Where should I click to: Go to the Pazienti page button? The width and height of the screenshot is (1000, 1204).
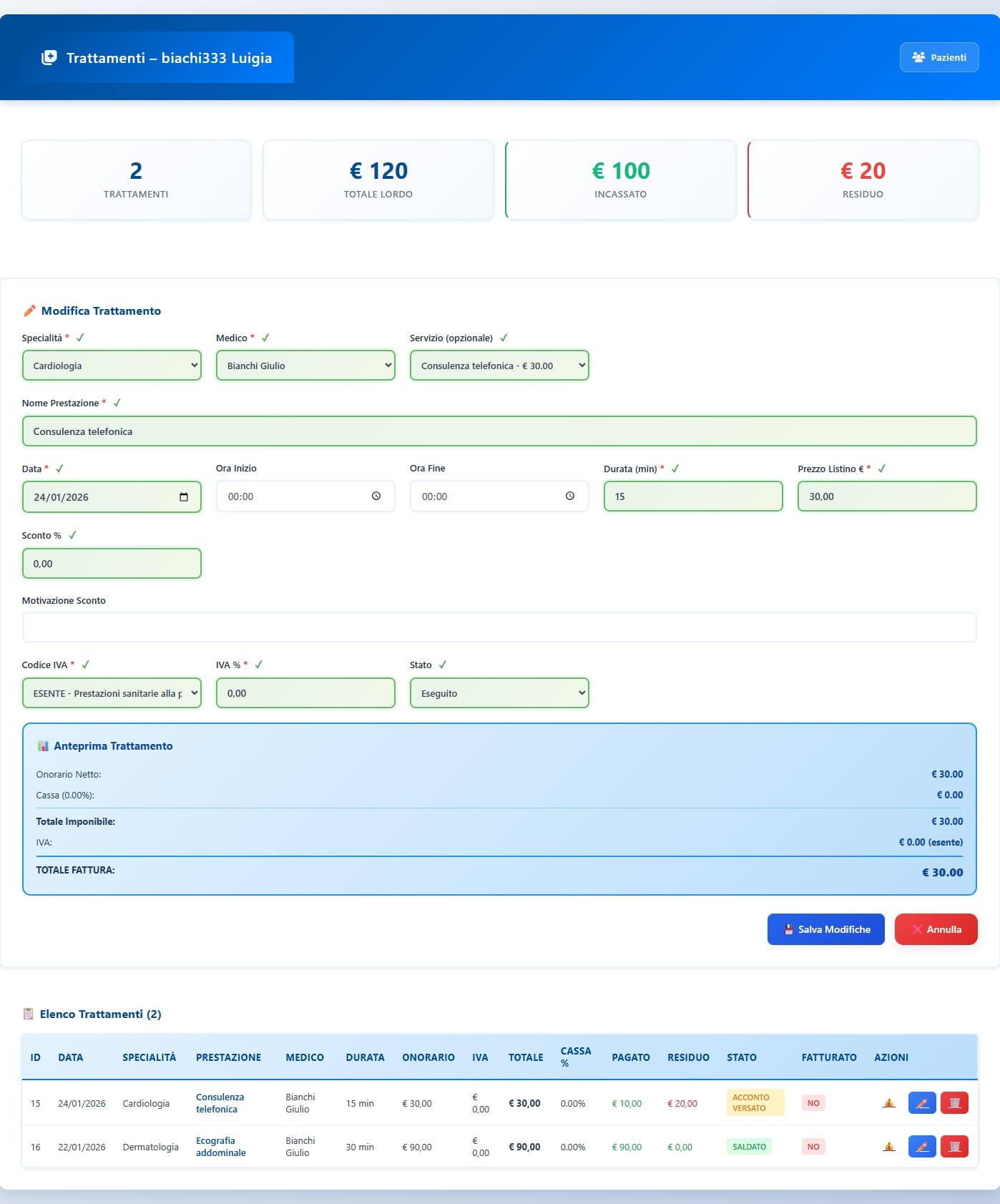(x=939, y=57)
